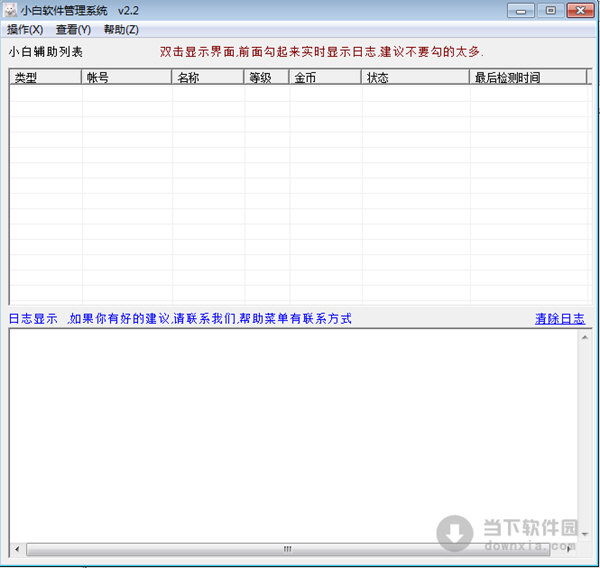
Task: Click the 最后检测时间 column header
Action: coord(528,77)
